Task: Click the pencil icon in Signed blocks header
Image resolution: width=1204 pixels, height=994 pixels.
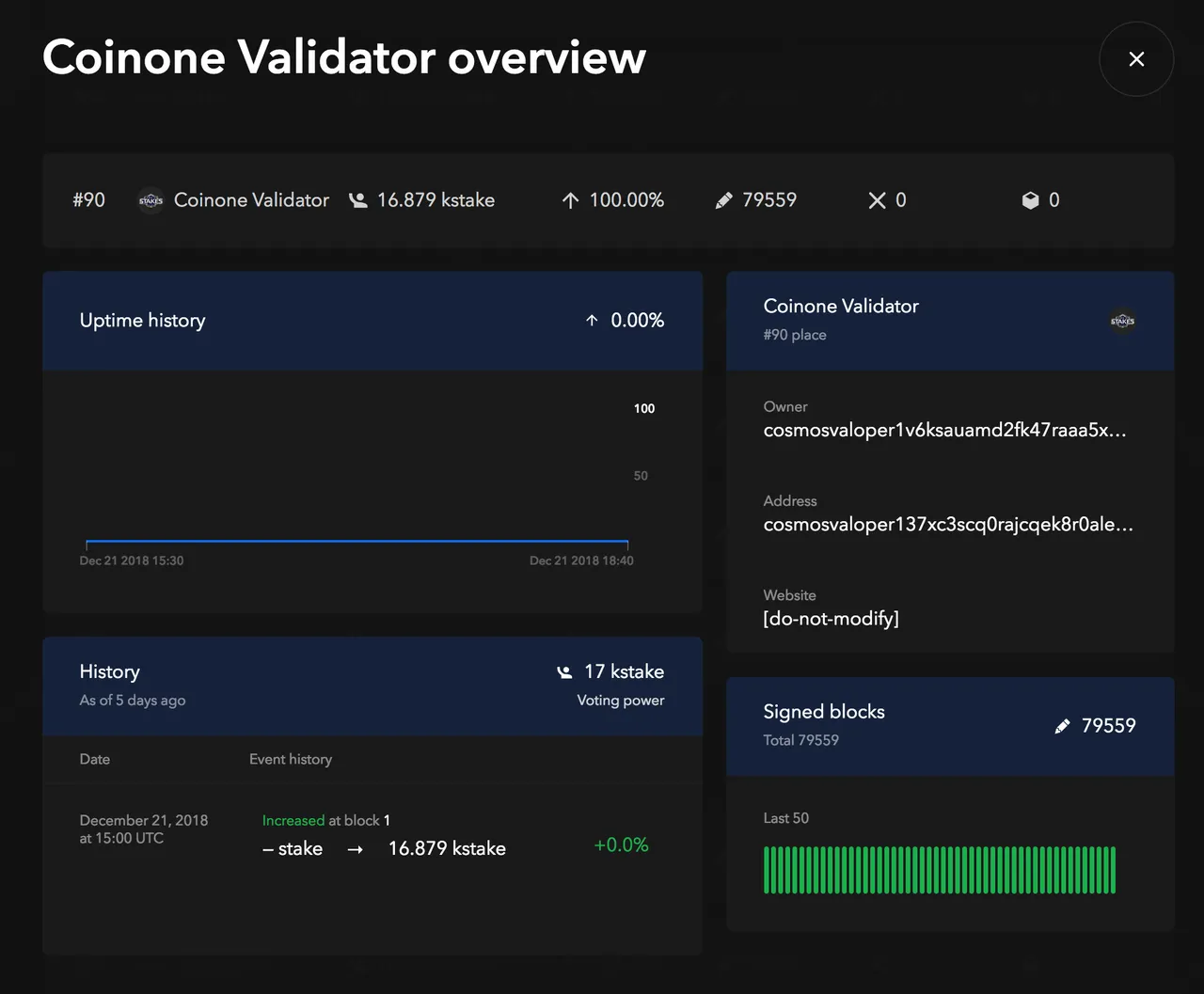Action: 1062,726
